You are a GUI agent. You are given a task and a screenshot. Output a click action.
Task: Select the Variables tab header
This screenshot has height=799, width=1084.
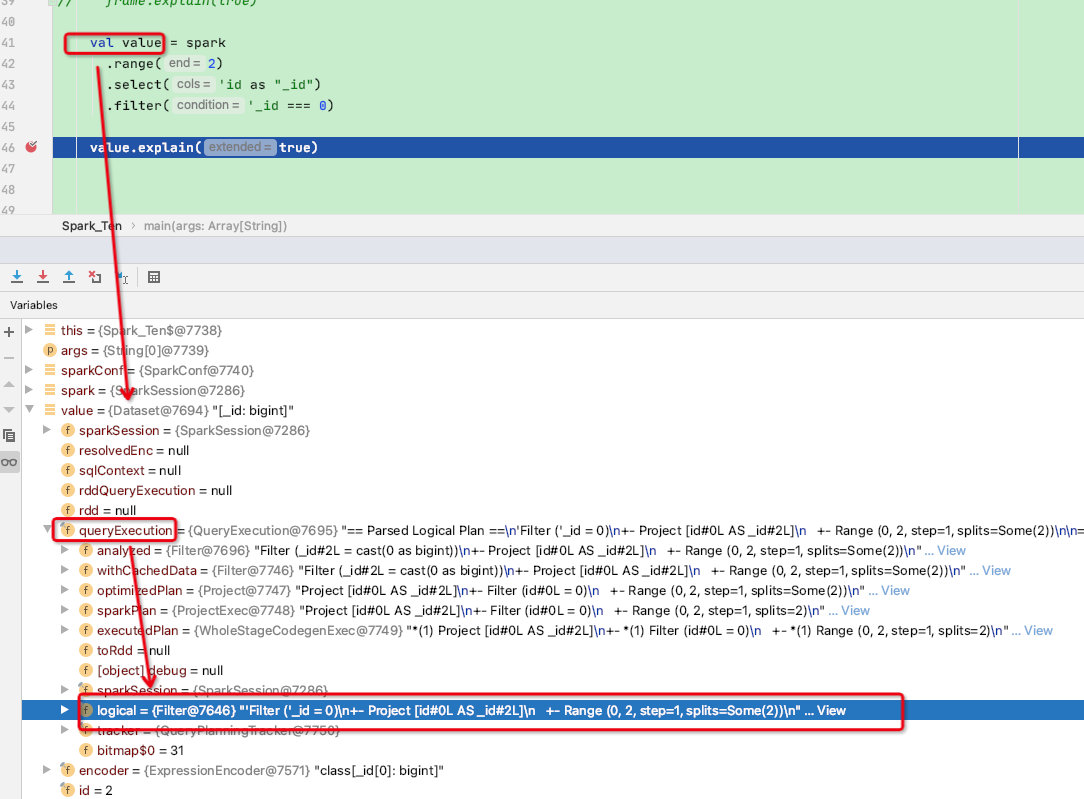34,305
